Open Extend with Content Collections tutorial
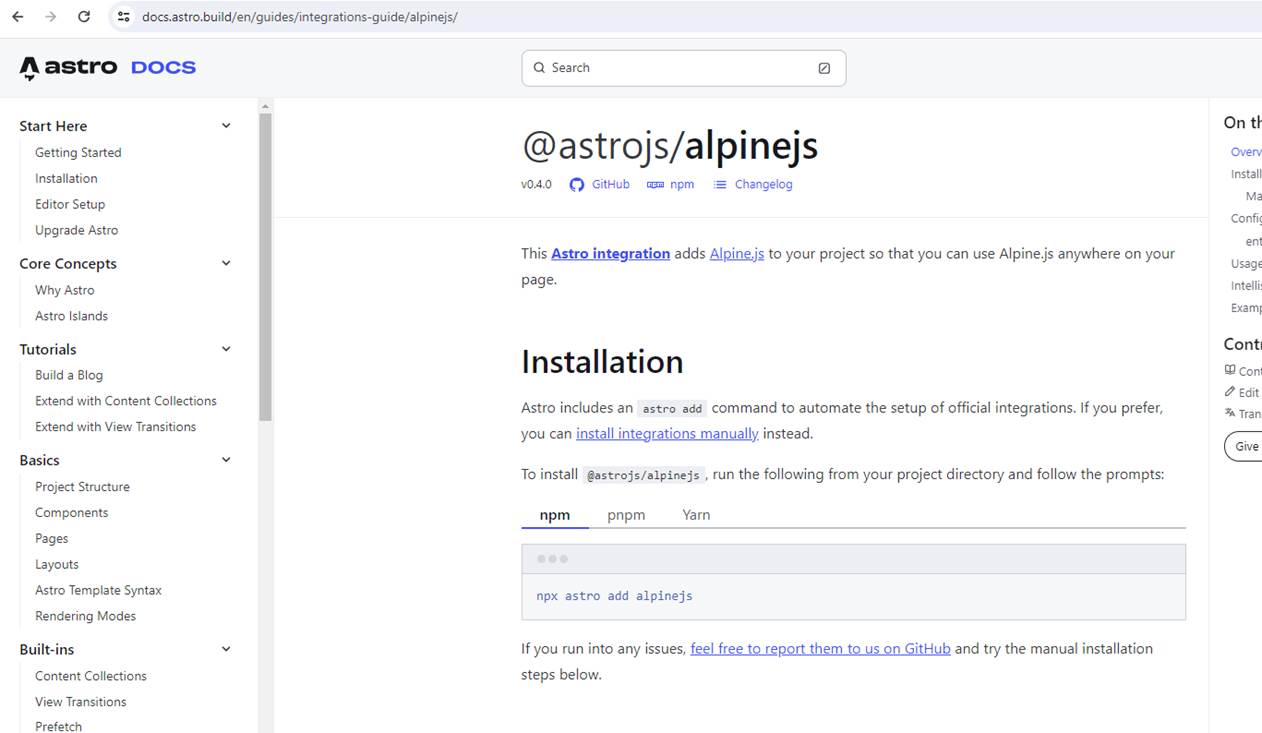Screen dimensions: 1262x733 [126, 402]
